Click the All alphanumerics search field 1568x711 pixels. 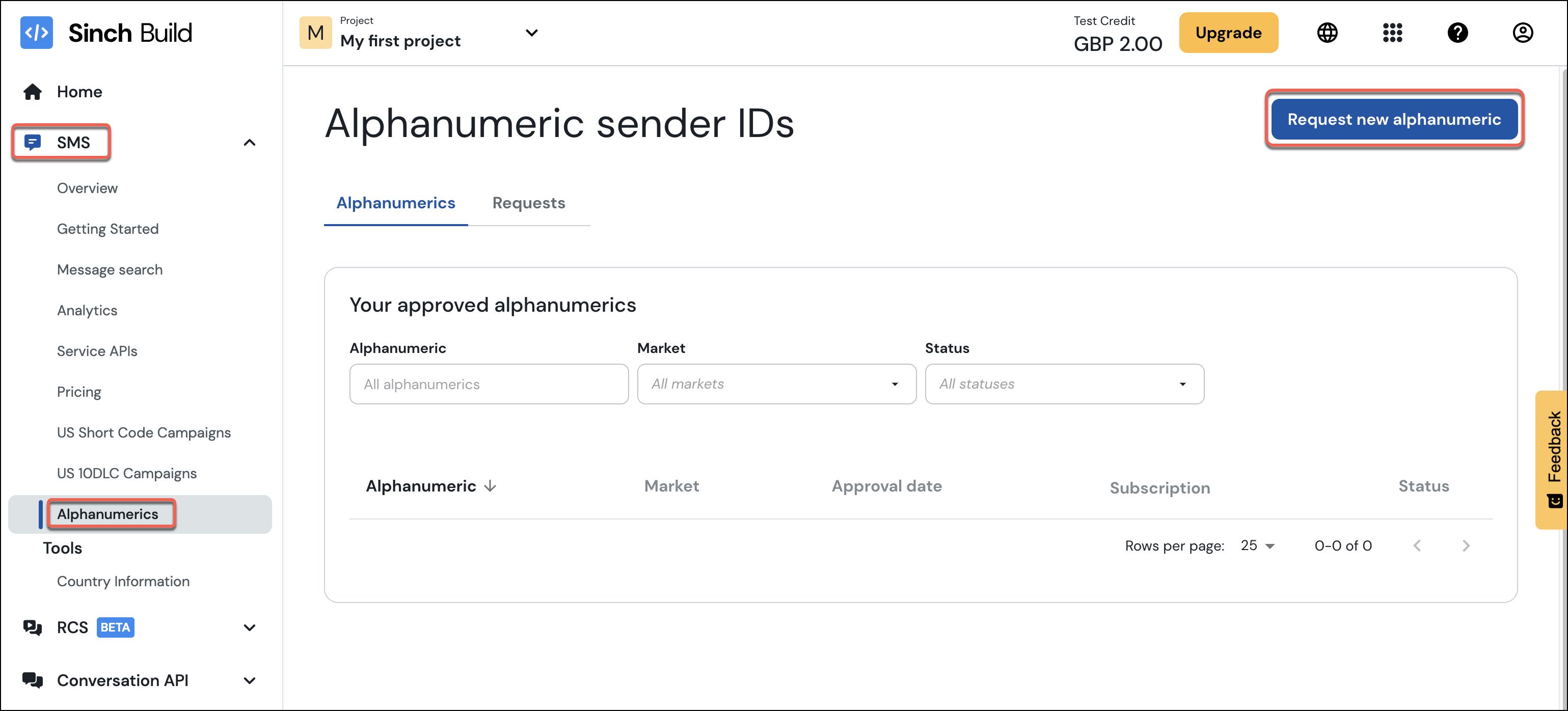(x=488, y=384)
